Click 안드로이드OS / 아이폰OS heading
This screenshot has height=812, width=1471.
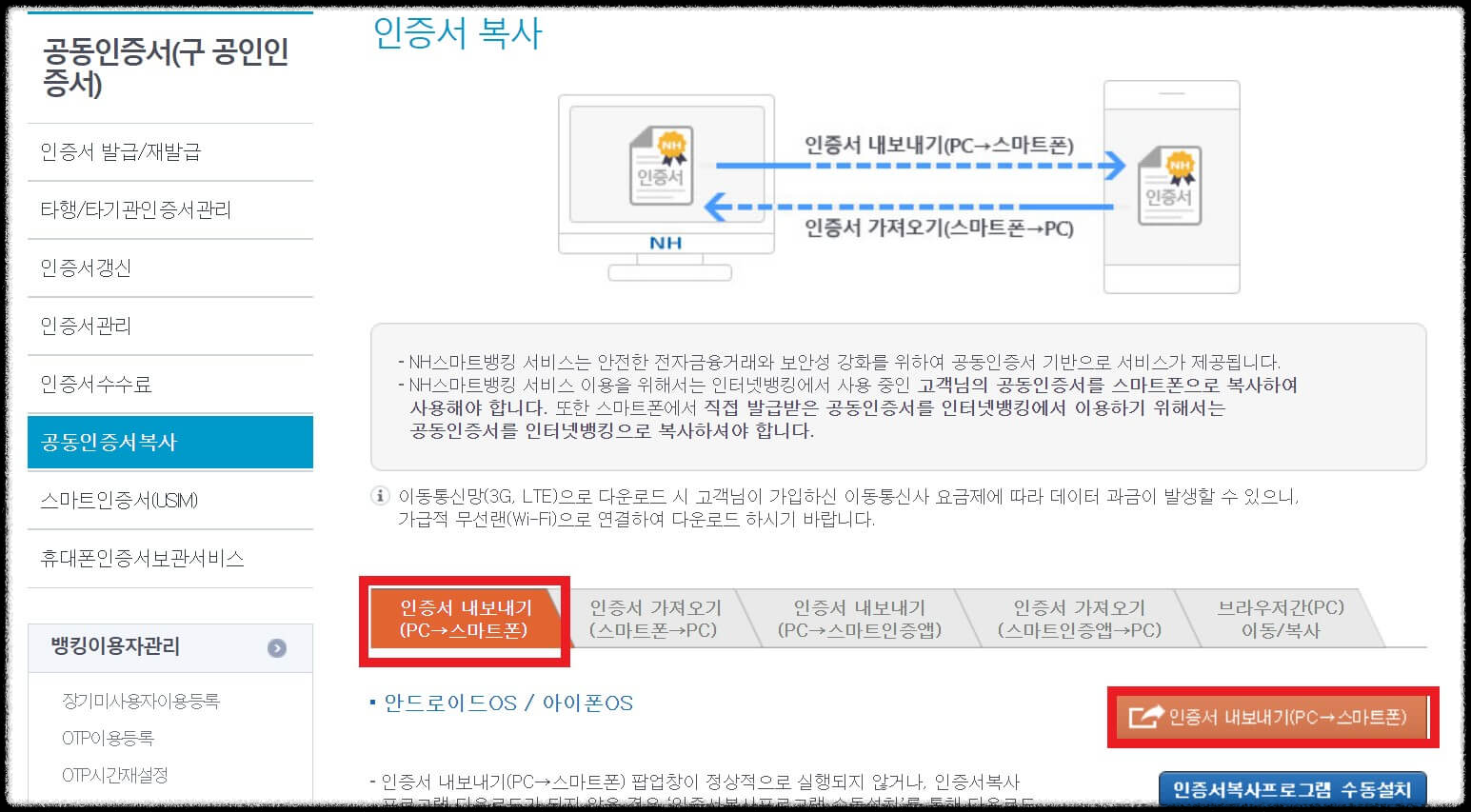(508, 703)
